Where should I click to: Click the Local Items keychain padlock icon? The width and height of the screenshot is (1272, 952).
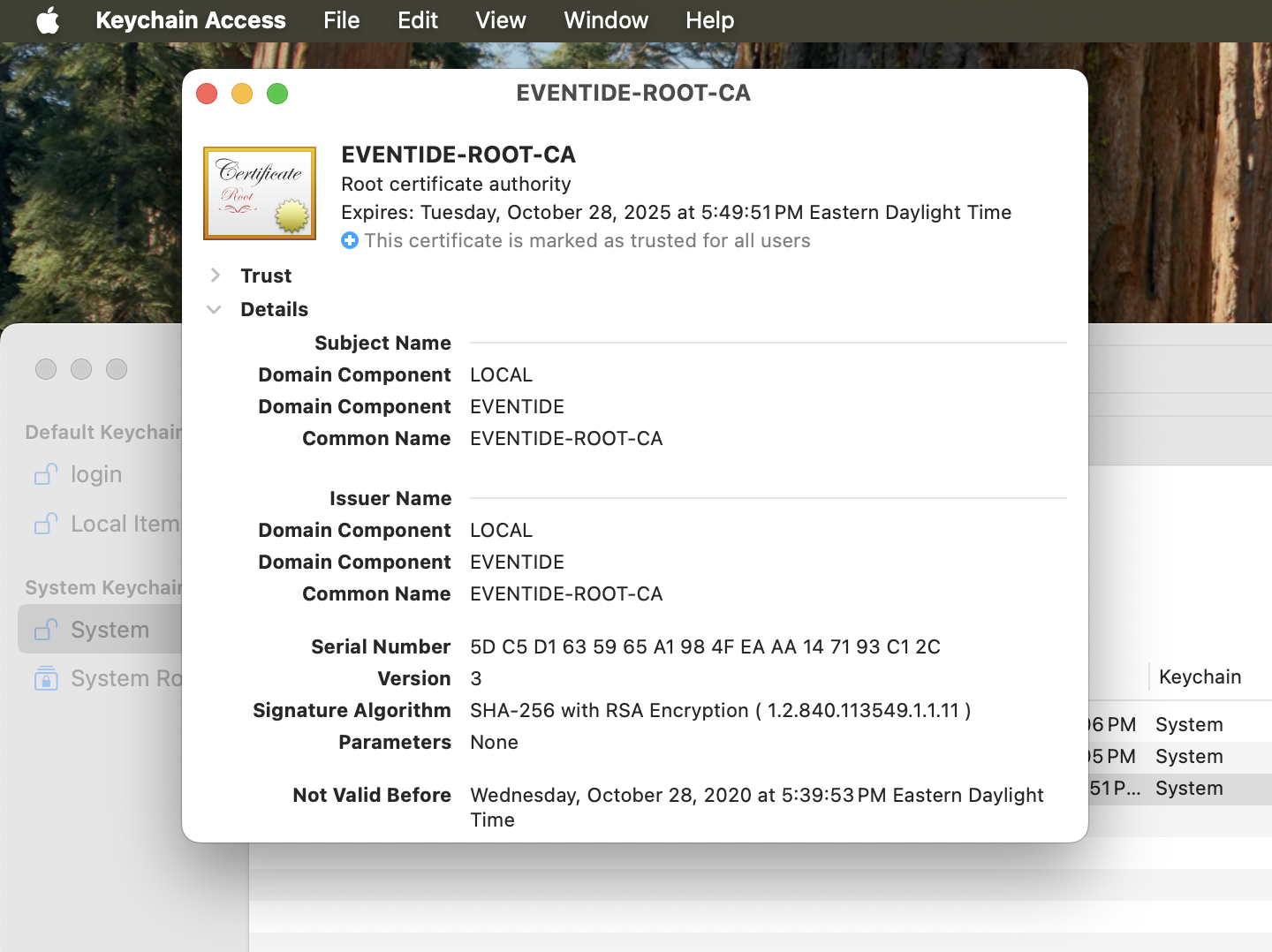(x=46, y=524)
